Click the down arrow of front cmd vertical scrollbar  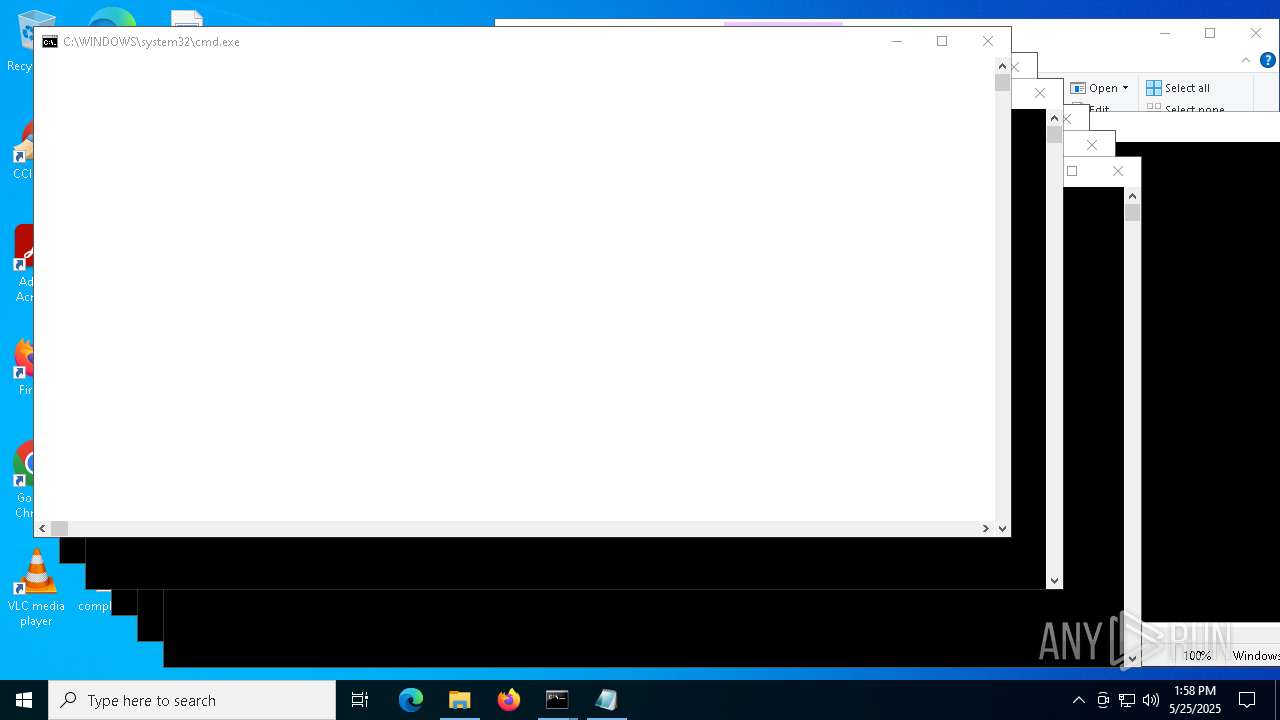coord(1002,528)
